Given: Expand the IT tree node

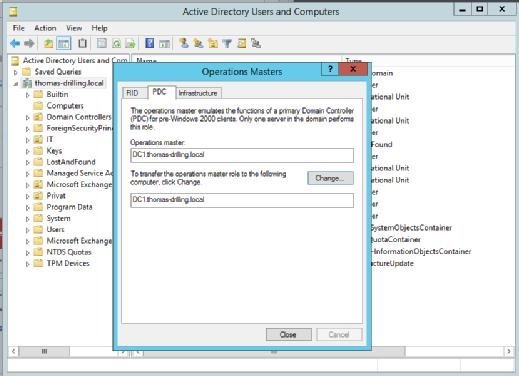Looking at the screenshot, I should point(28,140).
